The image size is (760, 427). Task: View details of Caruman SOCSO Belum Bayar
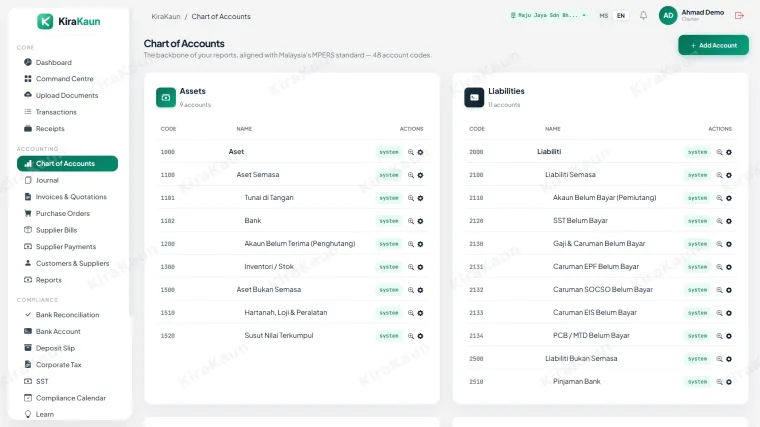point(719,290)
